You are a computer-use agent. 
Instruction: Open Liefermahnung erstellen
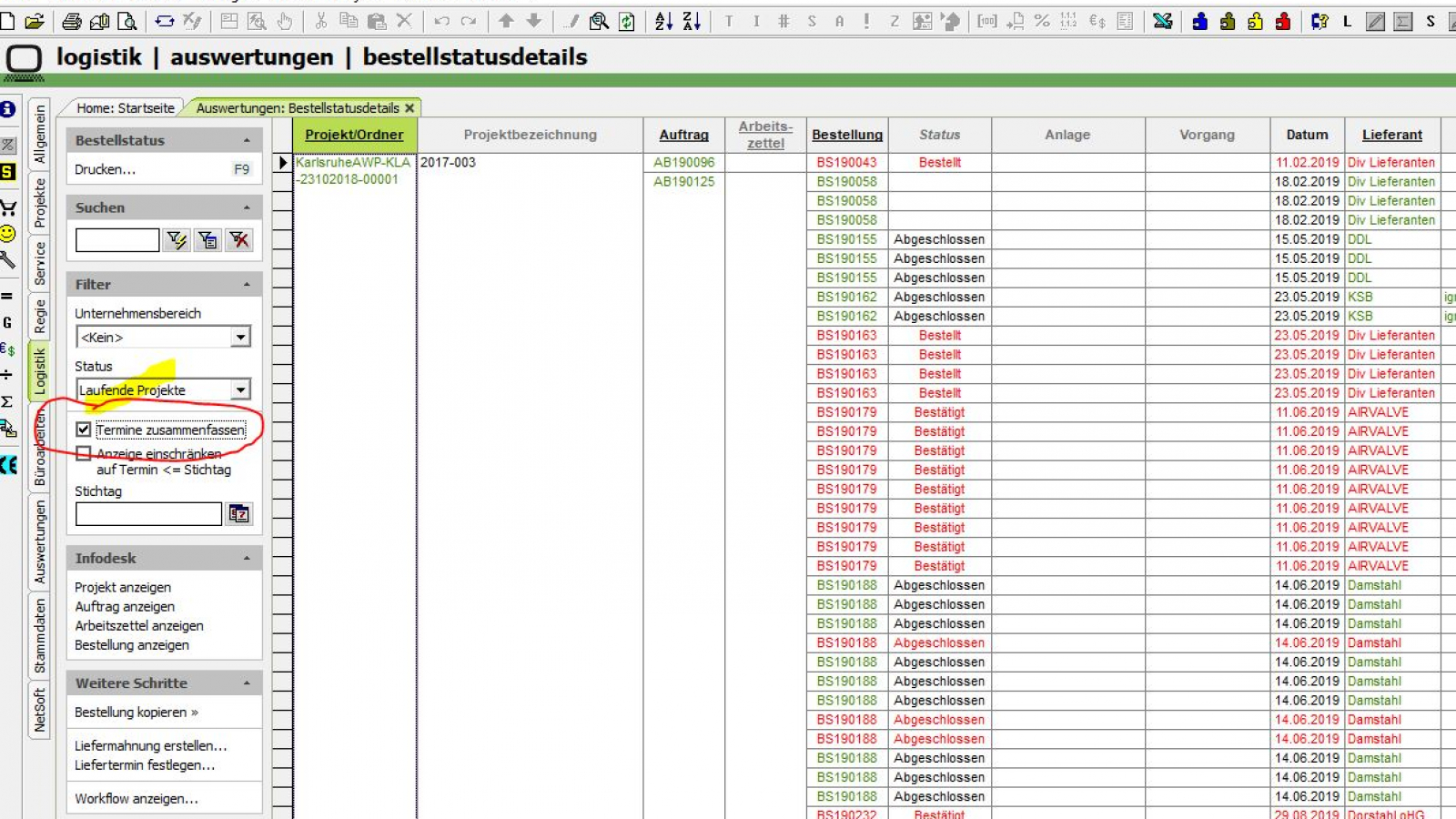pyautogui.click(x=150, y=745)
